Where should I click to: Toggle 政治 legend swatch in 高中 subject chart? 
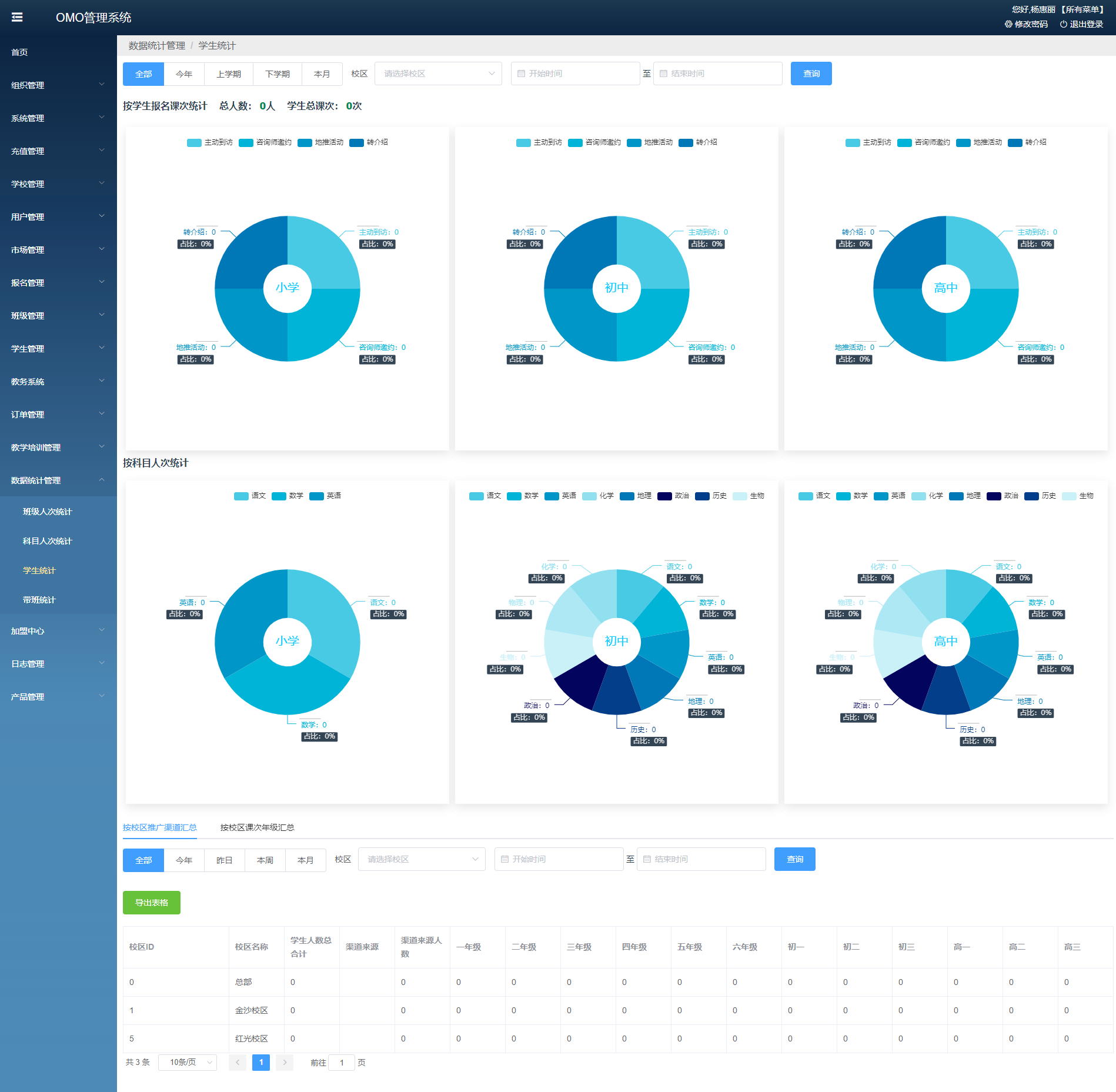994,496
